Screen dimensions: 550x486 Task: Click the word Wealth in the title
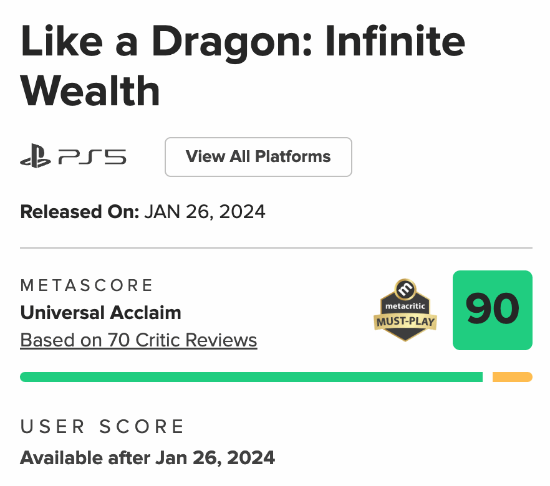pos(90,90)
